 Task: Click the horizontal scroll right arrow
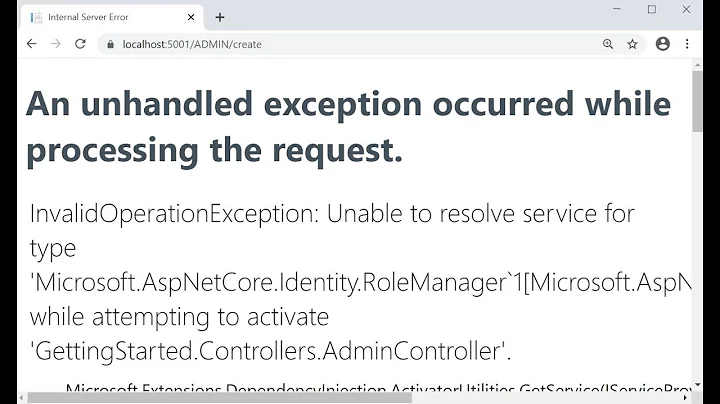coord(685,397)
